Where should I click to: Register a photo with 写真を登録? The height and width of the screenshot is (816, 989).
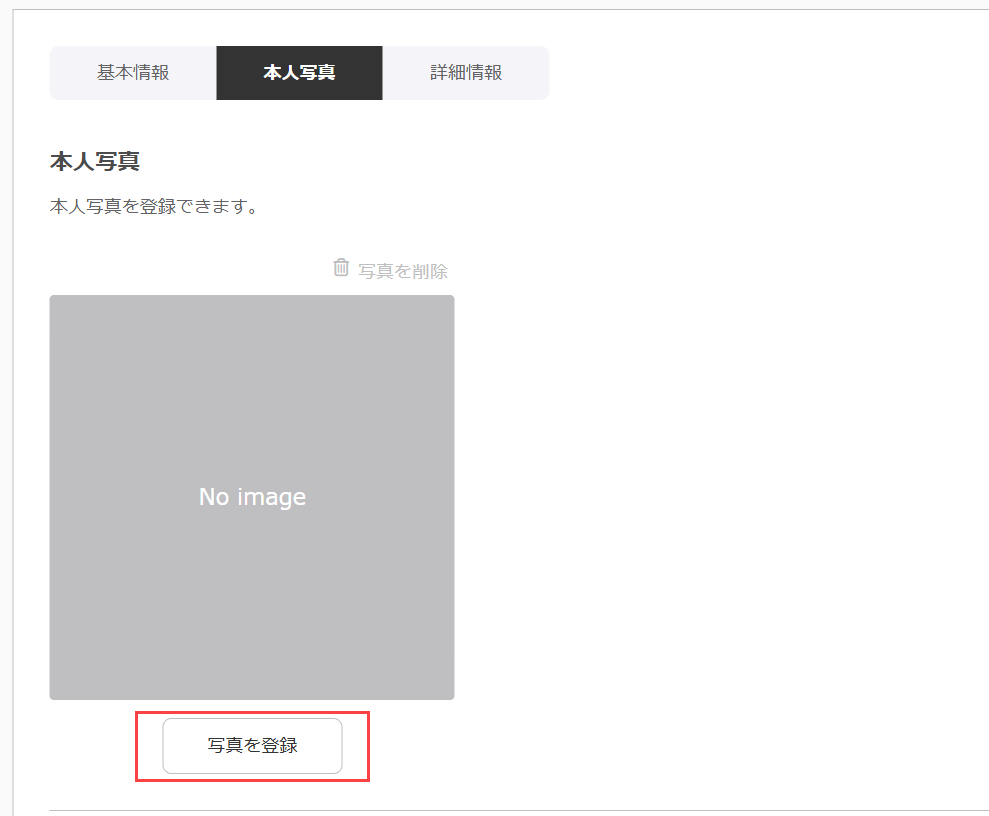coord(252,745)
